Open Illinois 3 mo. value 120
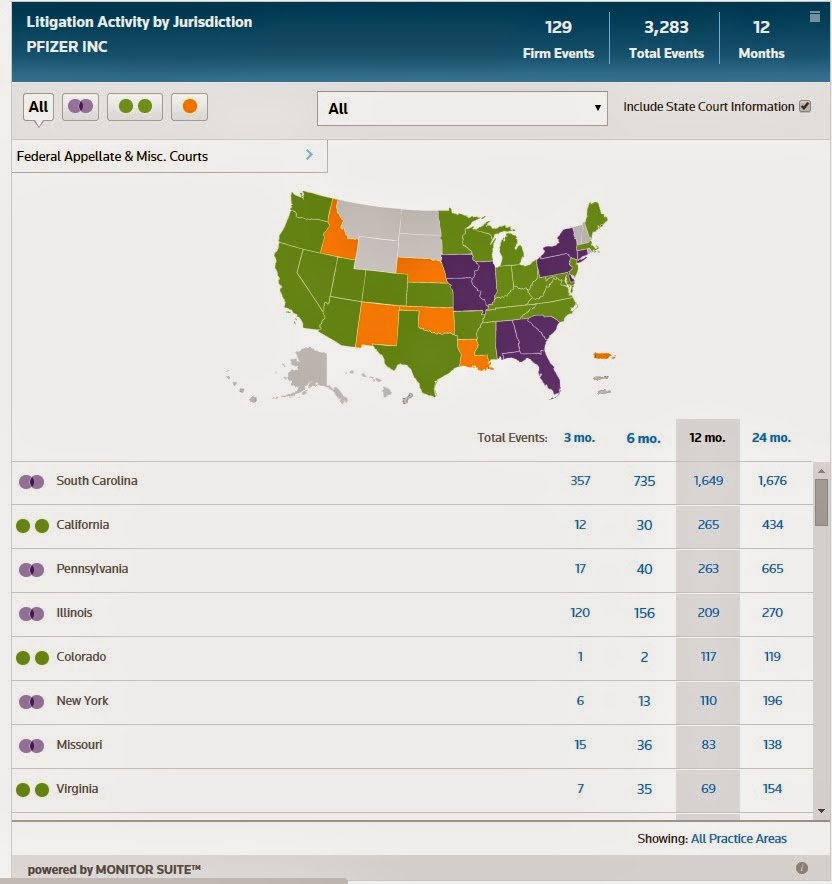Image resolution: width=832 pixels, height=884 pixels. [580, 613]
